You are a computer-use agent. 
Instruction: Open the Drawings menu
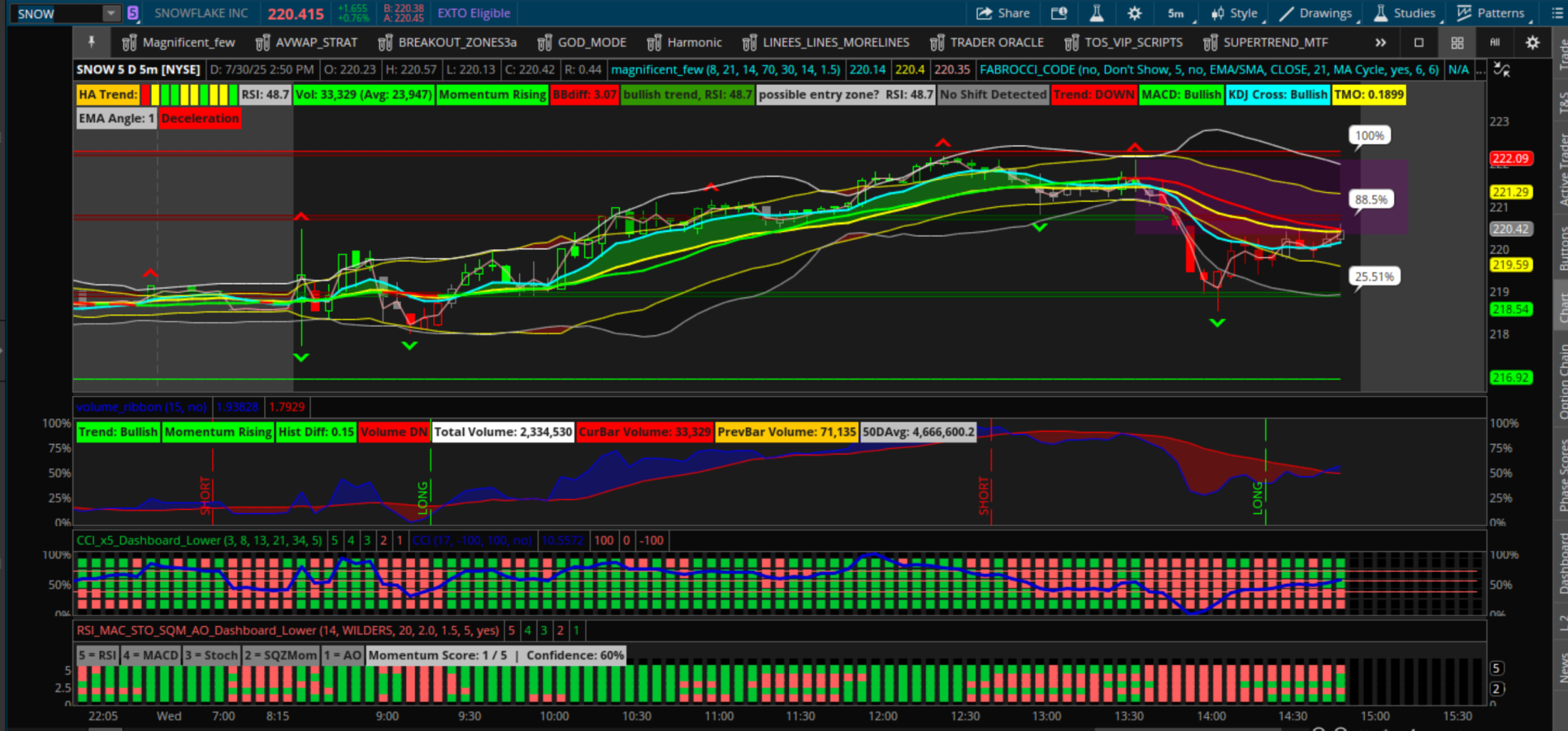tap(1315, 13)
